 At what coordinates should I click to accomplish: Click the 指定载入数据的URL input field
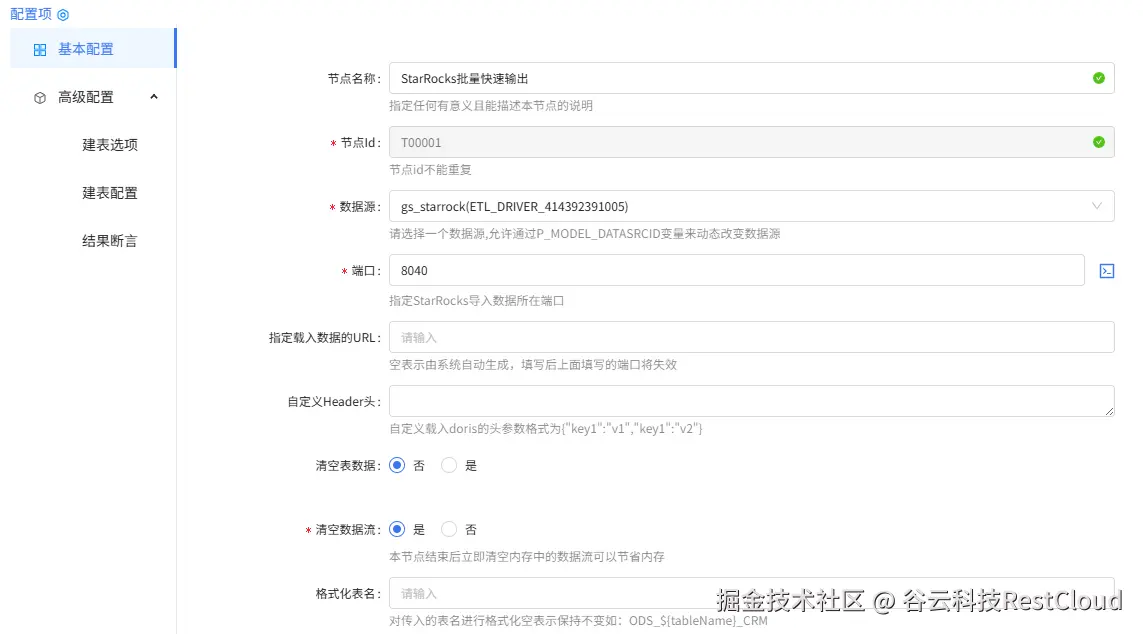click(752, 337)
